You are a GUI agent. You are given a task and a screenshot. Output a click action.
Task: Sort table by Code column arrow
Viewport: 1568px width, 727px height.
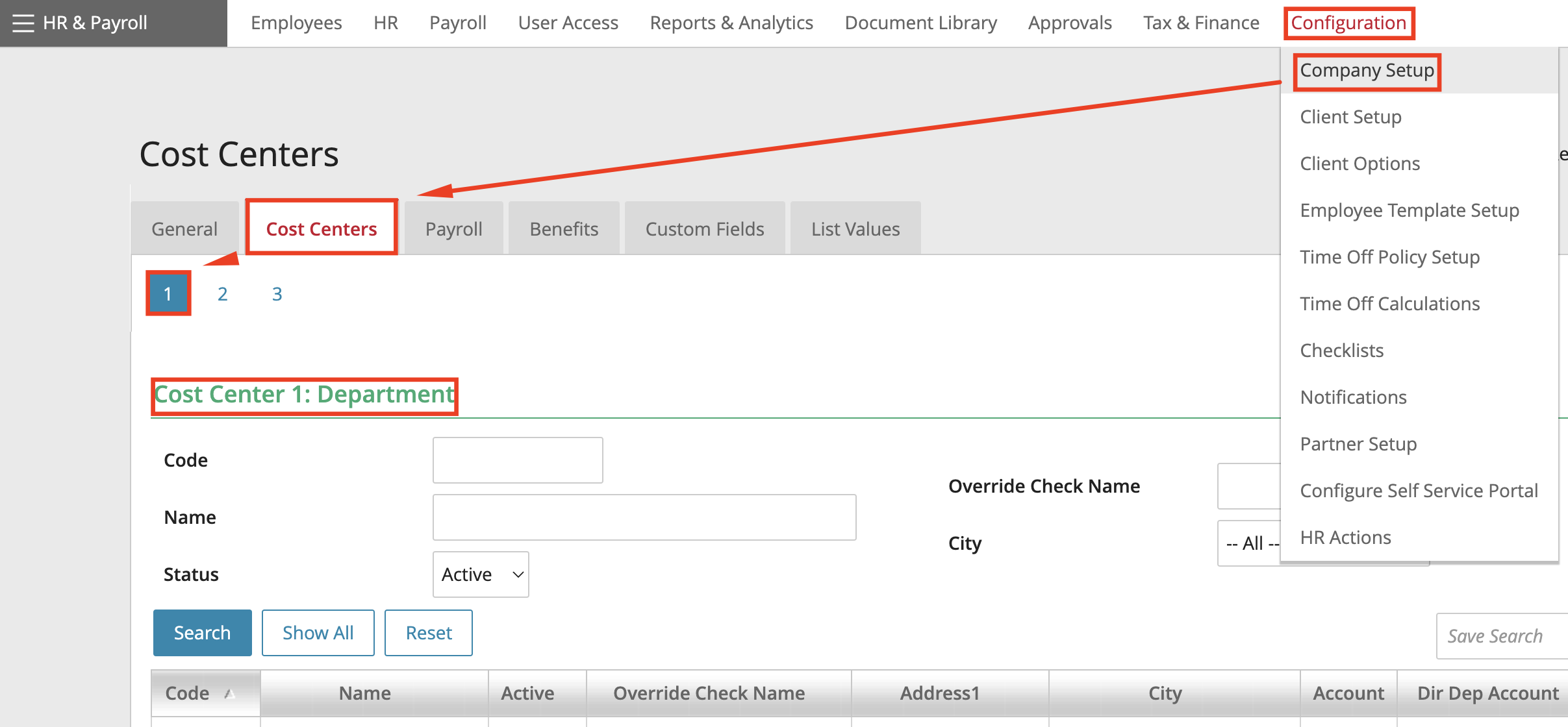[229, 694]
